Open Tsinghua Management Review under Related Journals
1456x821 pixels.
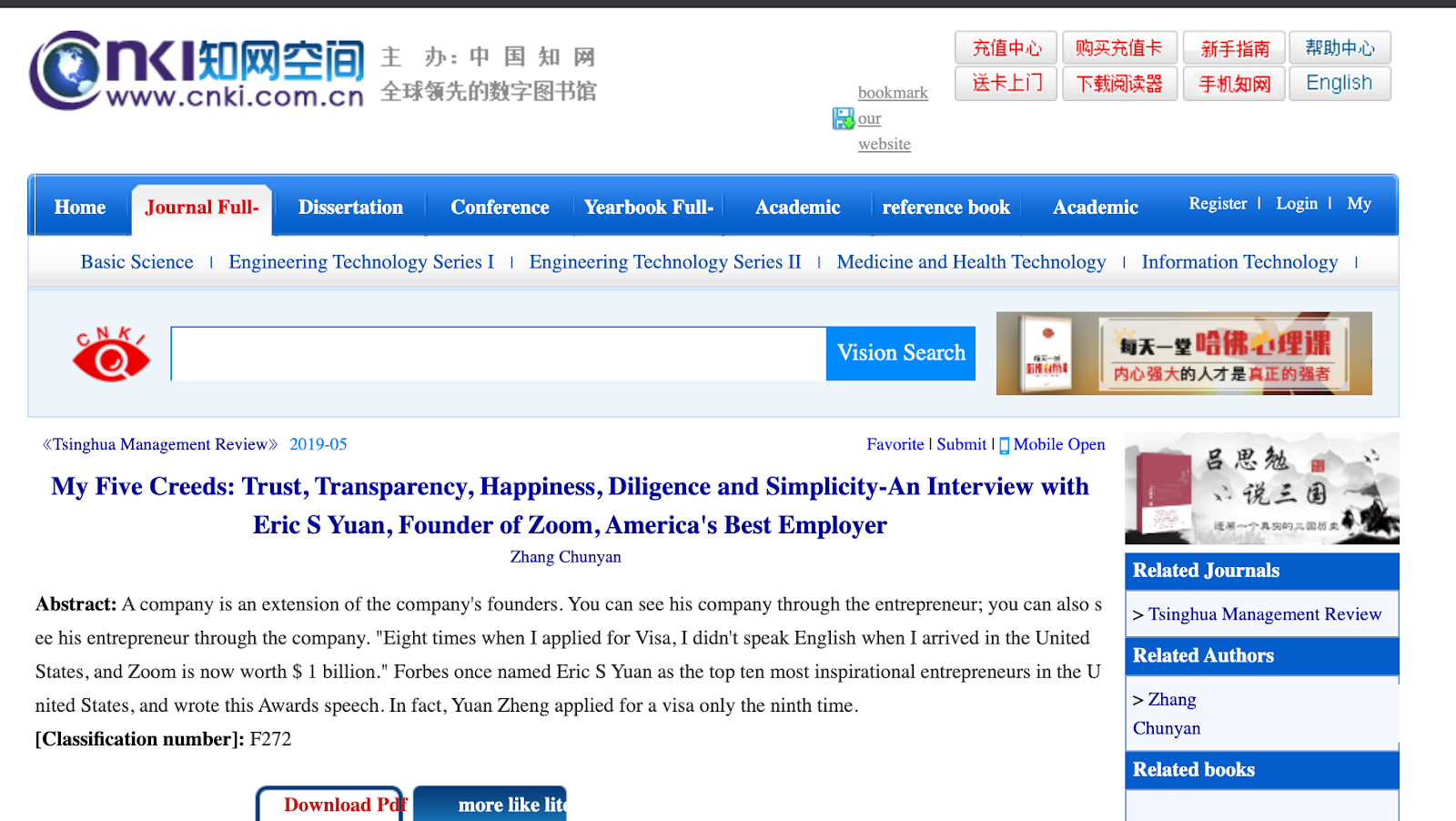[x=1265, y=614]
